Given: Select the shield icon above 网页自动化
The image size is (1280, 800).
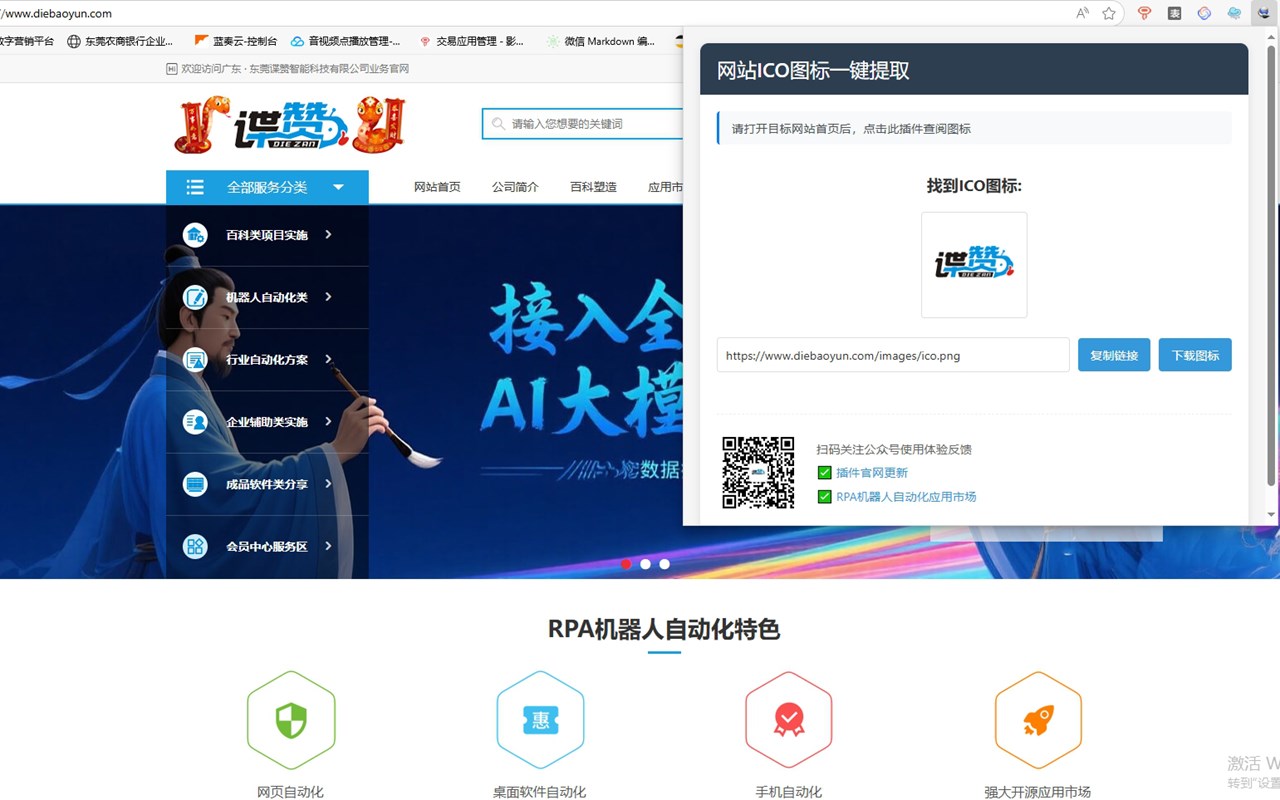Looking at the screenshot, I should pyautogui.click(x=291, y=718).
